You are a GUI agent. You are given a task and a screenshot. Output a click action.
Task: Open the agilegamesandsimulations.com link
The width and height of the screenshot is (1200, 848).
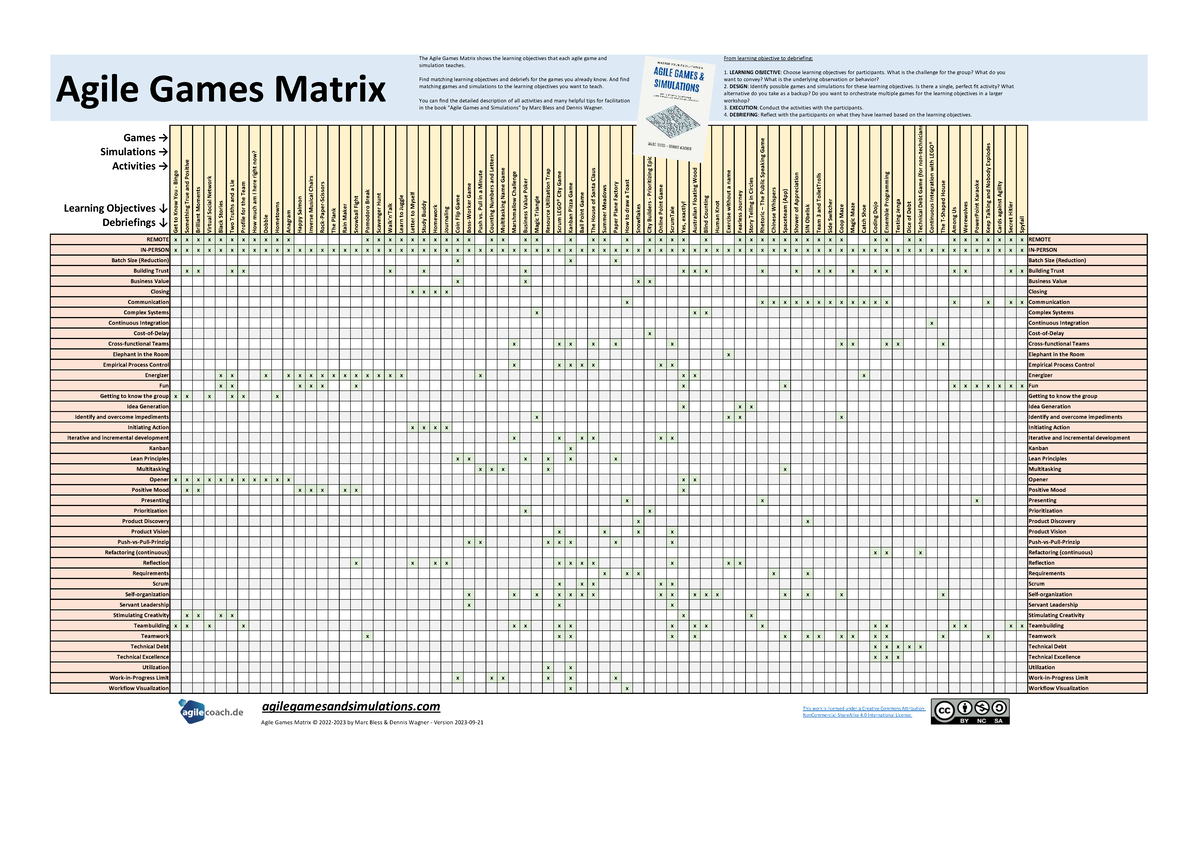pyautogui.click(x=350, y=707)
